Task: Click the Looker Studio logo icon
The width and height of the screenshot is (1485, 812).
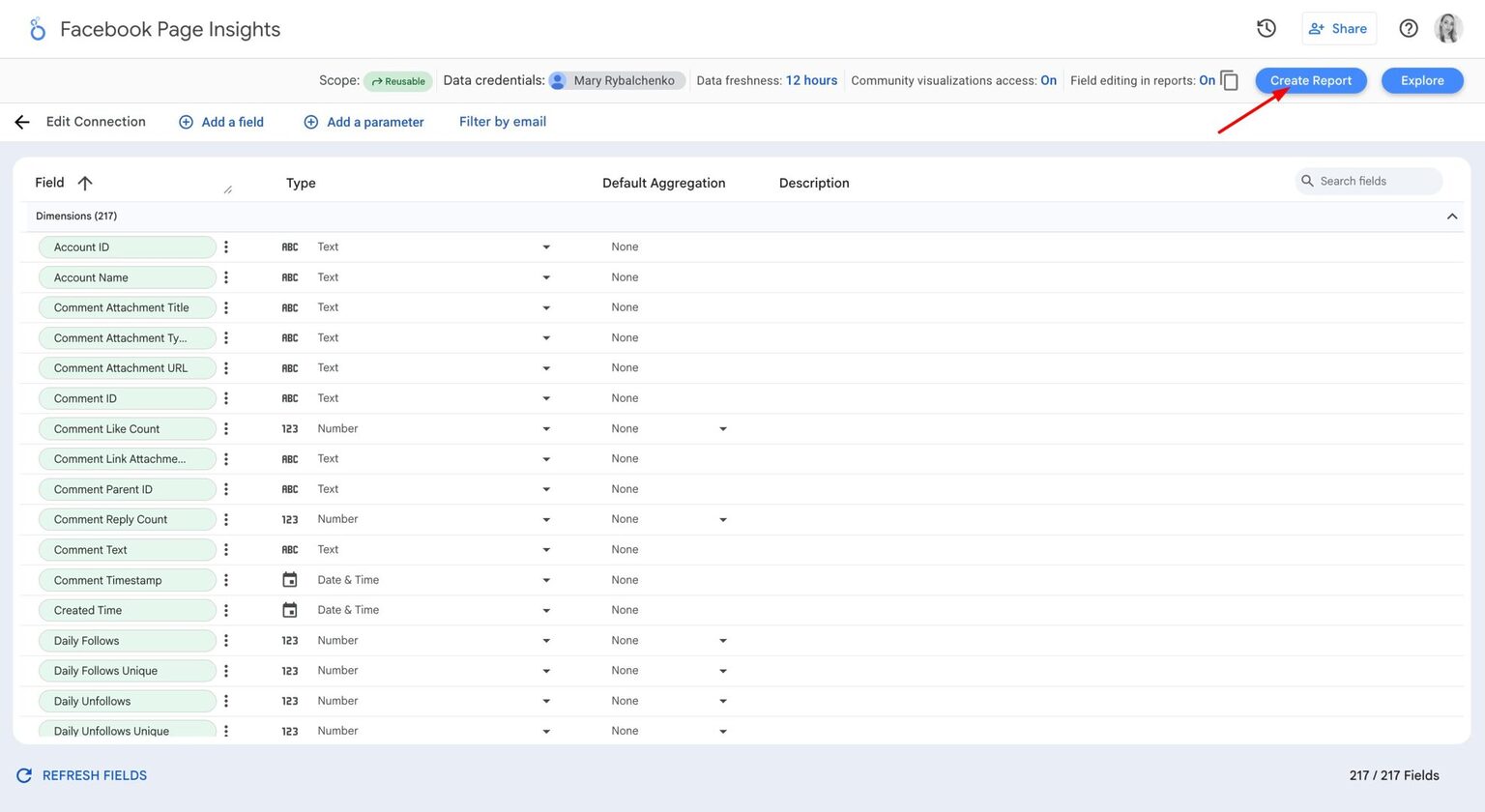Action: [x=38, y=30]
